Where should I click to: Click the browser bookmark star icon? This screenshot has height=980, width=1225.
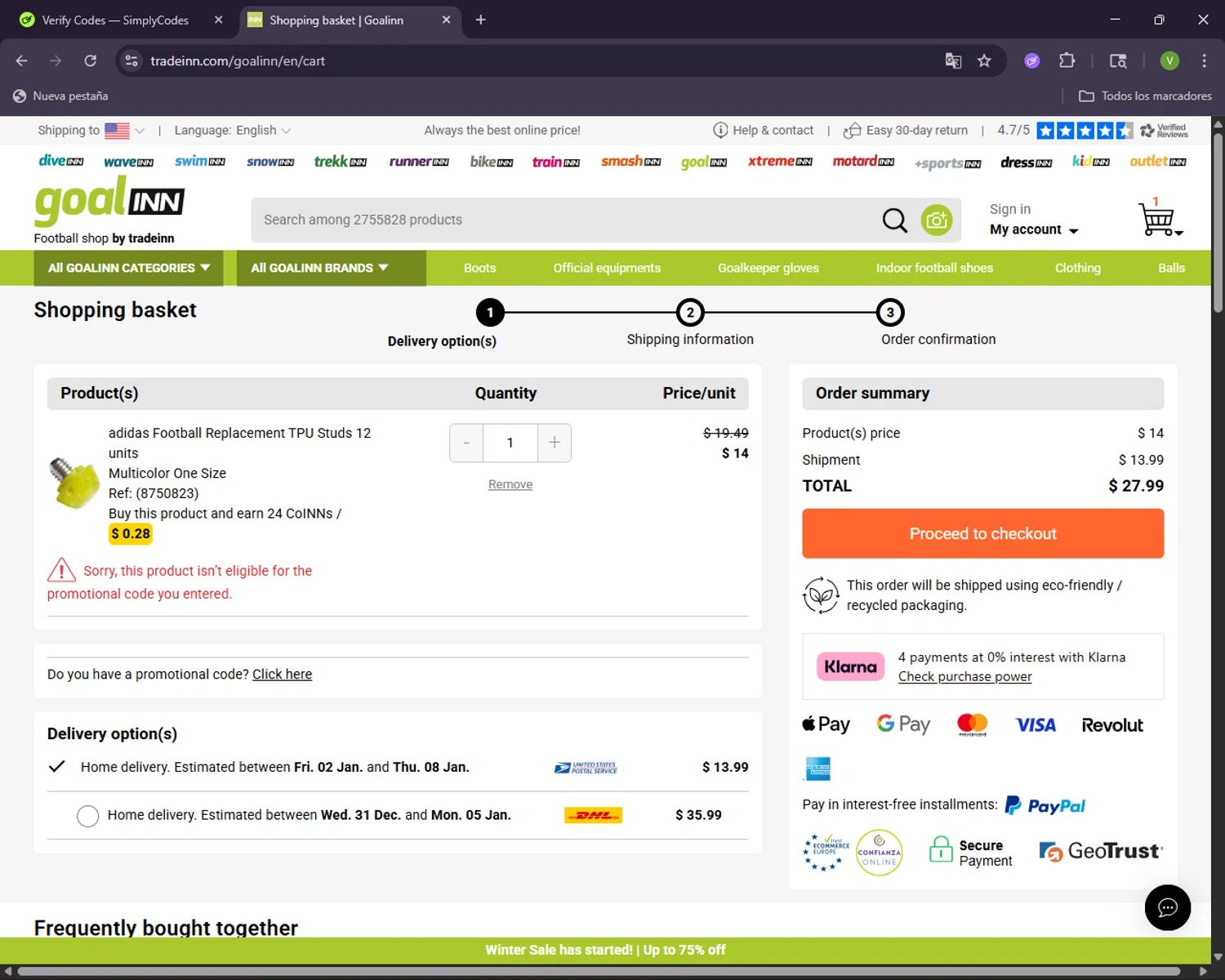click(x=984, y=60)
